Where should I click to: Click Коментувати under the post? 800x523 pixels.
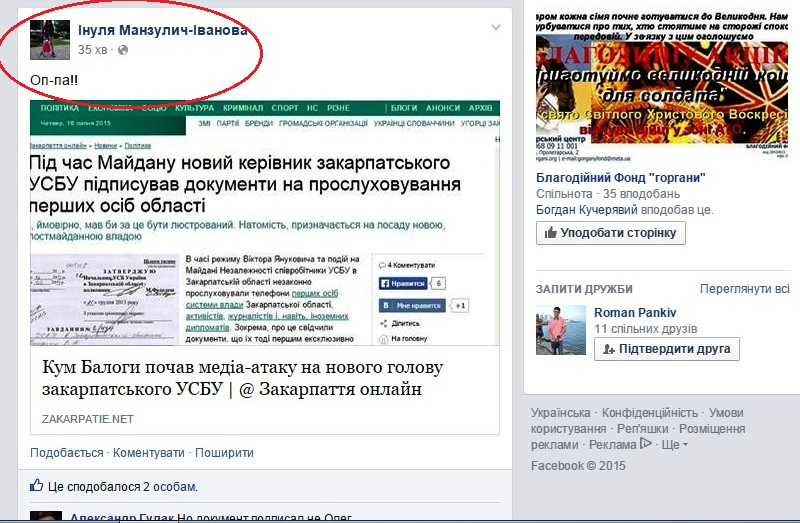point(148,453)
